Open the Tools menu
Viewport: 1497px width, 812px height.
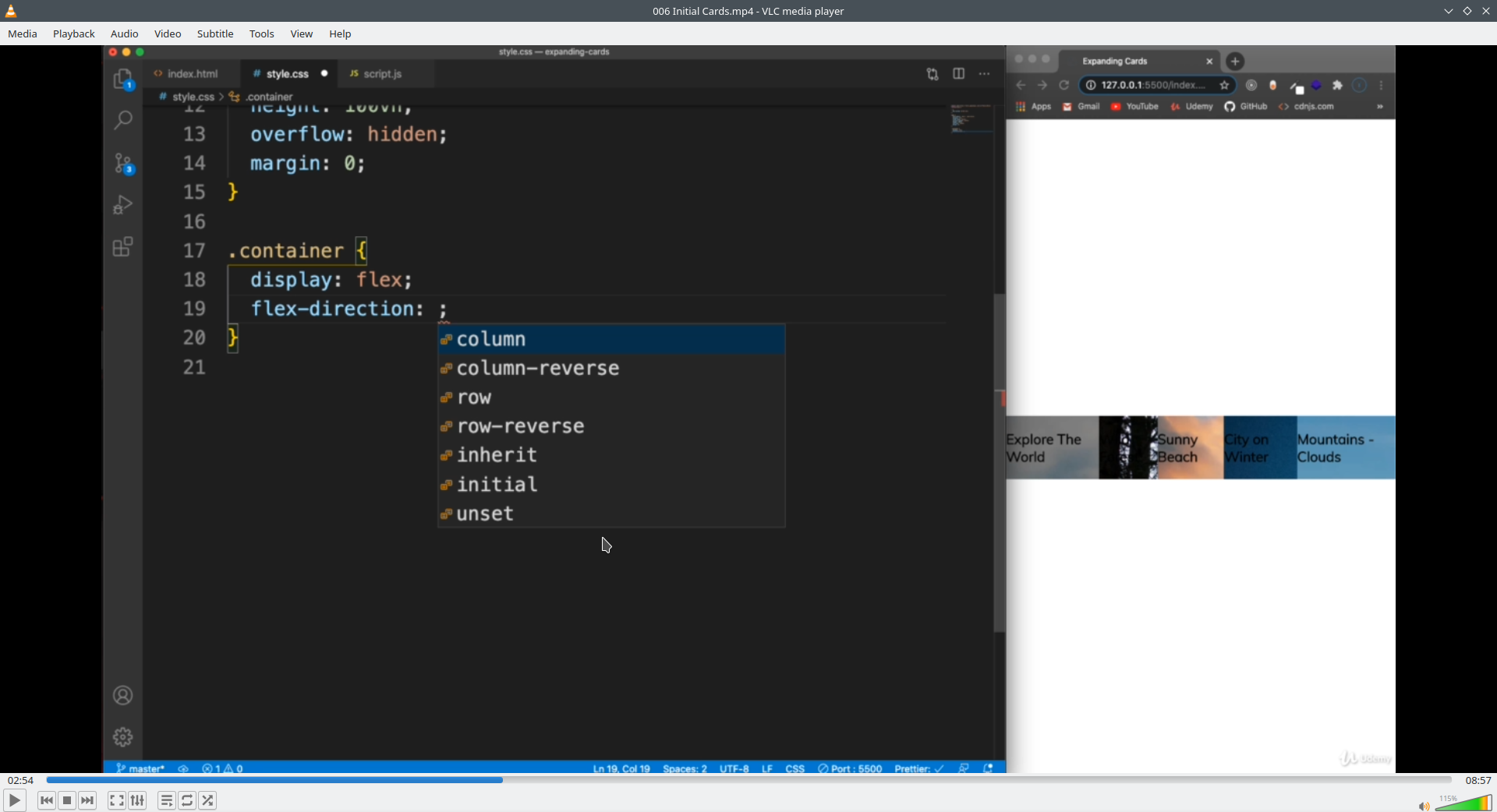point(262,34)
